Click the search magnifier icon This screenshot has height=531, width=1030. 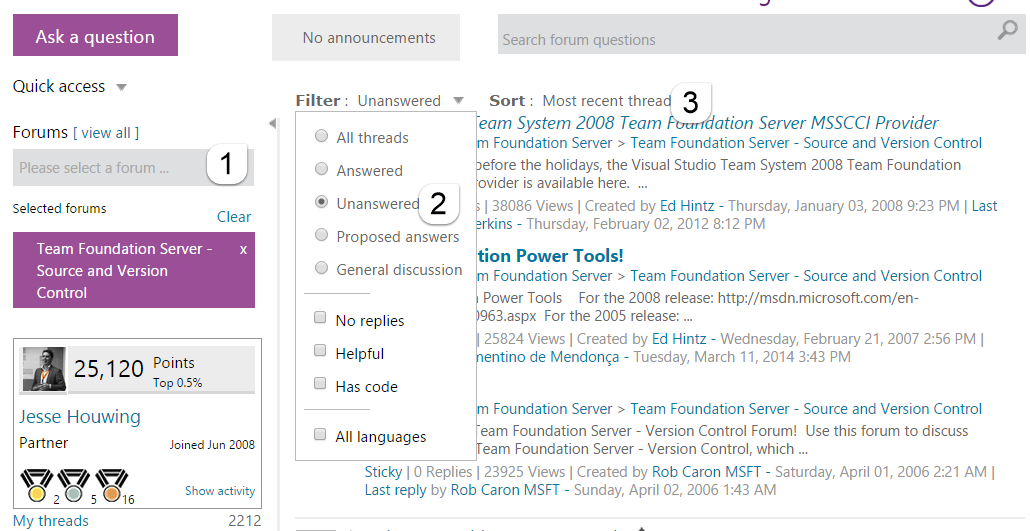tap(1007, 30)
